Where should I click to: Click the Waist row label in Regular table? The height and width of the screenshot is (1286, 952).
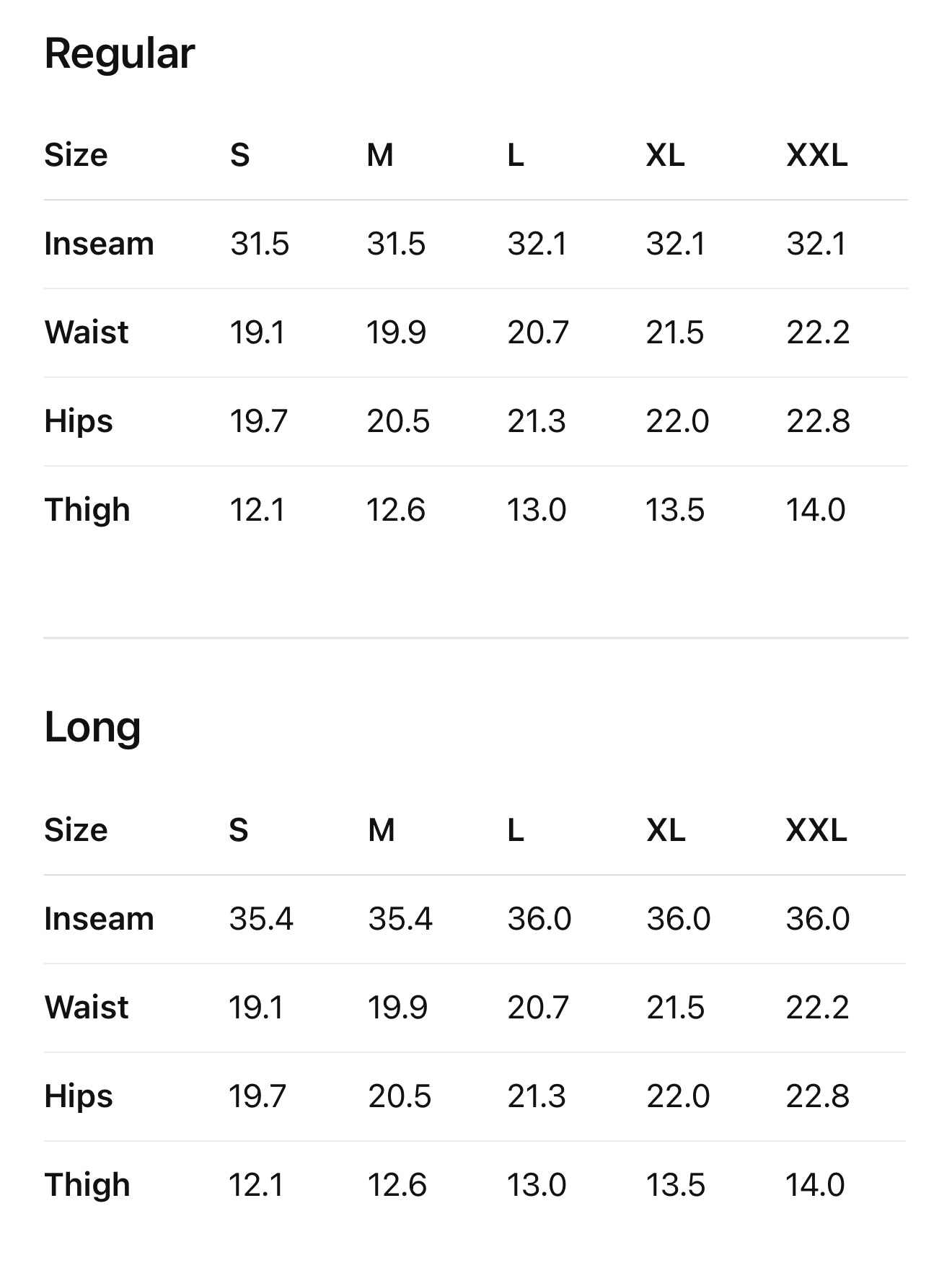(x=87, y=332)
